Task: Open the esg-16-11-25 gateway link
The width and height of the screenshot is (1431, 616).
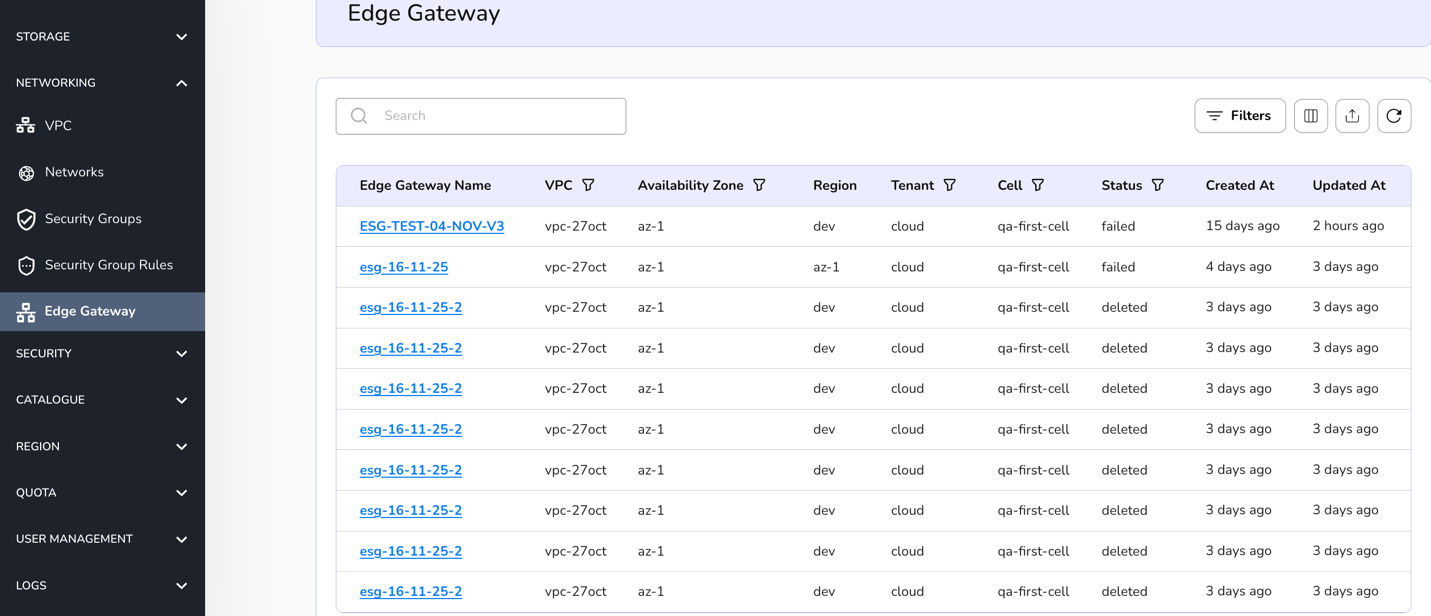Action: (403, 267)
